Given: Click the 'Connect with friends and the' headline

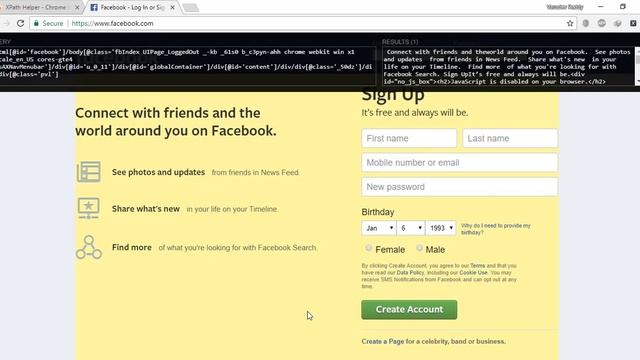Looking at the screenshot, I should [168, 113].
